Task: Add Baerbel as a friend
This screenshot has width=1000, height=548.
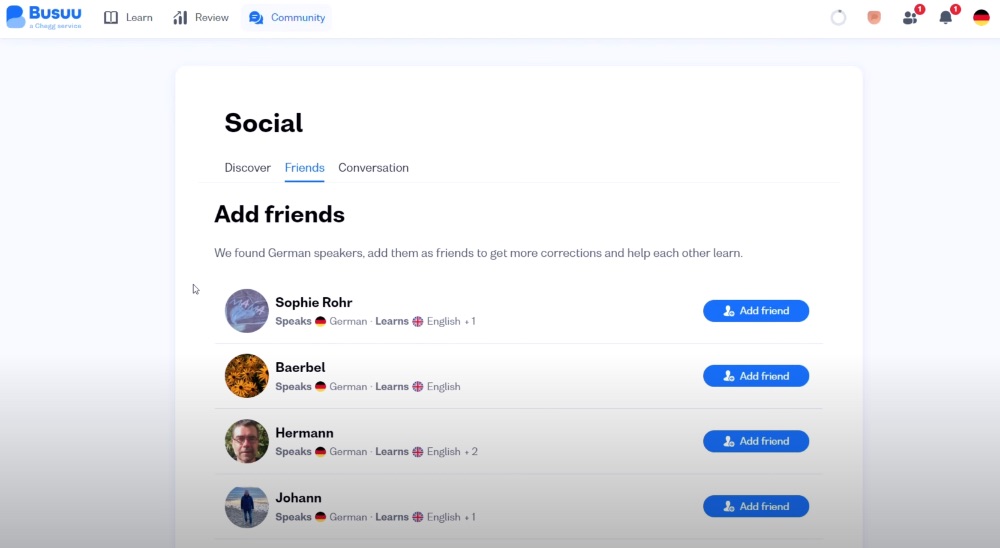Action: [x=756, y=376]
